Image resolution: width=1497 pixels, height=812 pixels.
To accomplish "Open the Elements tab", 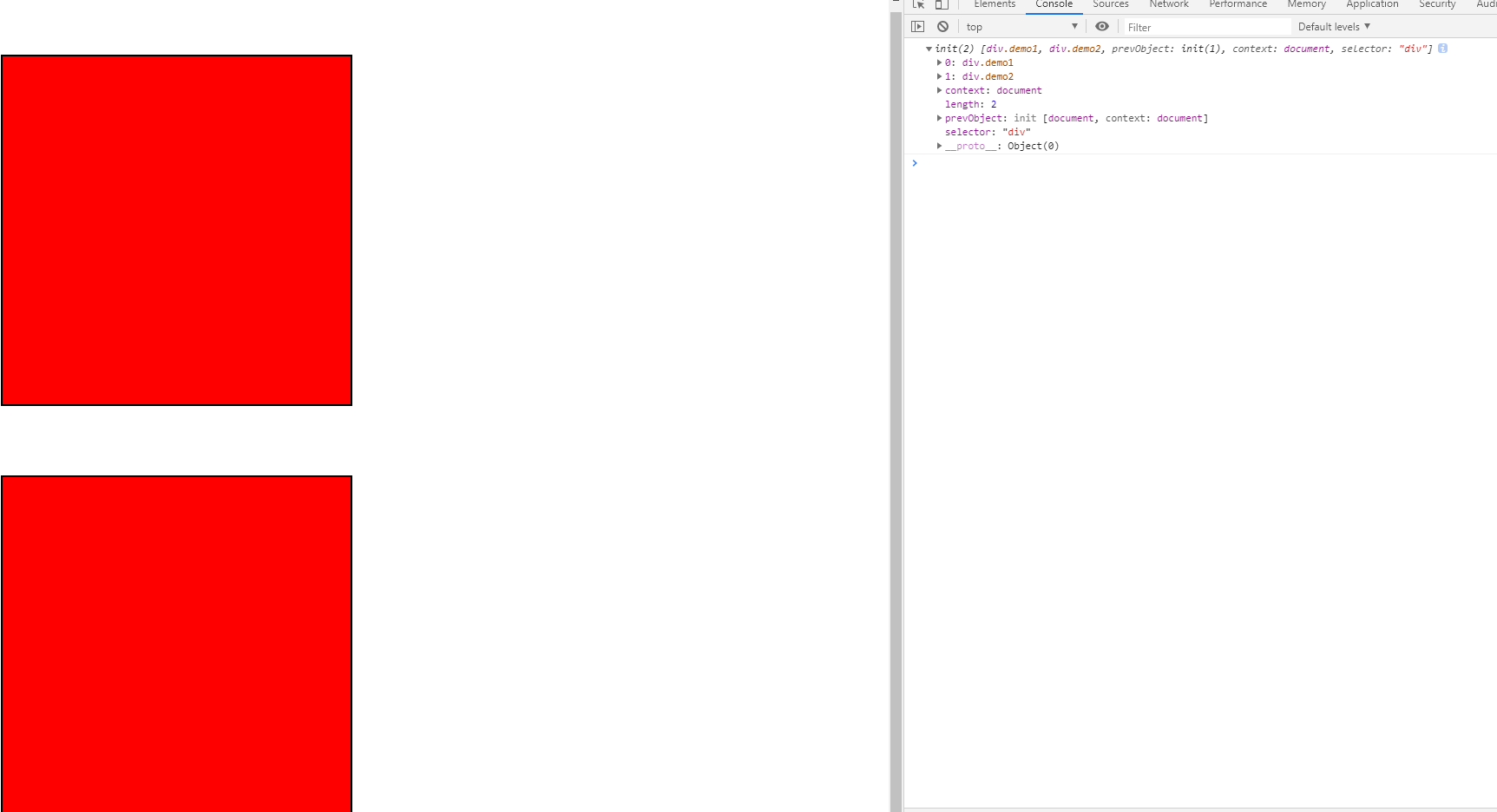I will [x=995, y=5].
